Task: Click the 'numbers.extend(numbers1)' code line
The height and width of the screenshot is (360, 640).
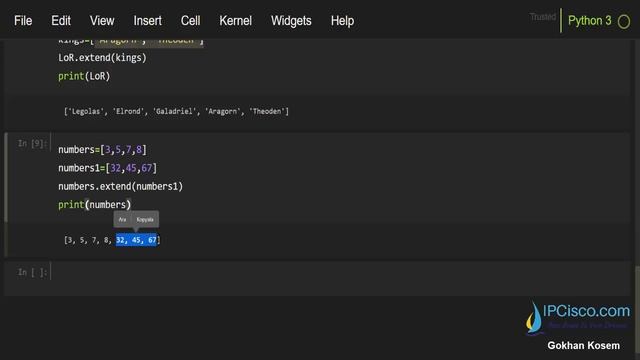Action: 120,187
